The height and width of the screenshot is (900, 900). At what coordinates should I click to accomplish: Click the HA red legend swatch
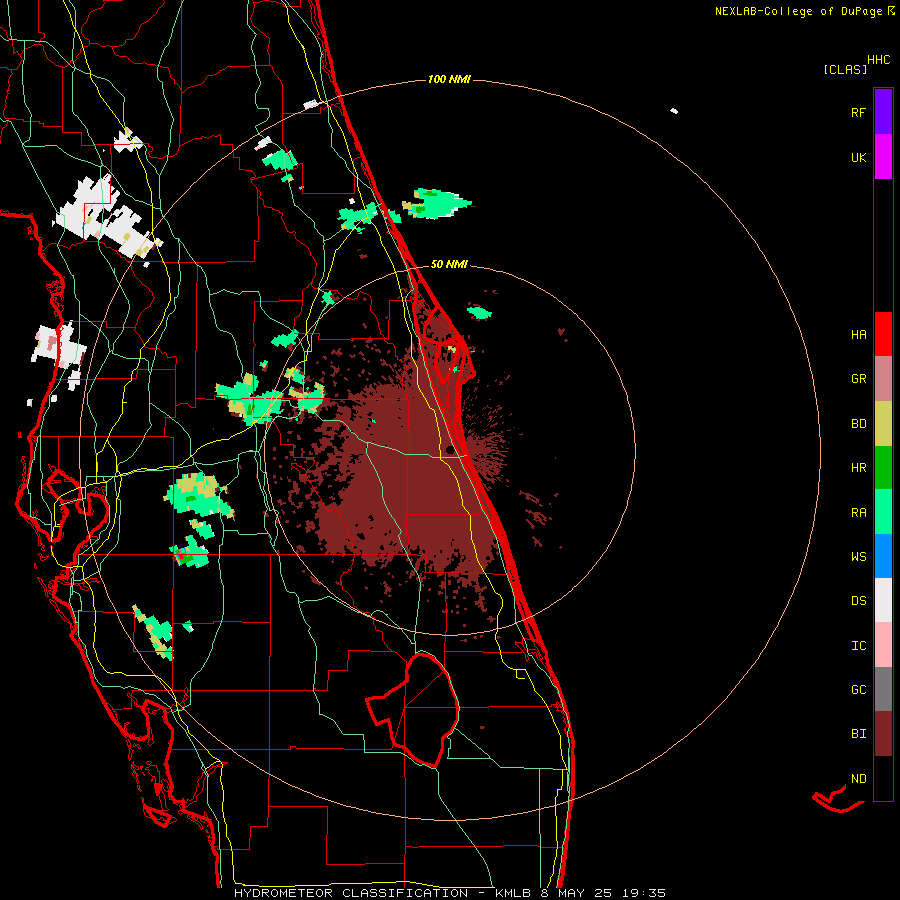tap(883, 334)
